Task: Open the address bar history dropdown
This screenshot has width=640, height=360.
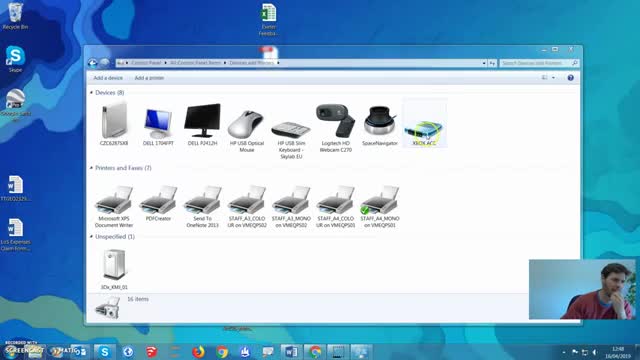Action: coord(484,63)
